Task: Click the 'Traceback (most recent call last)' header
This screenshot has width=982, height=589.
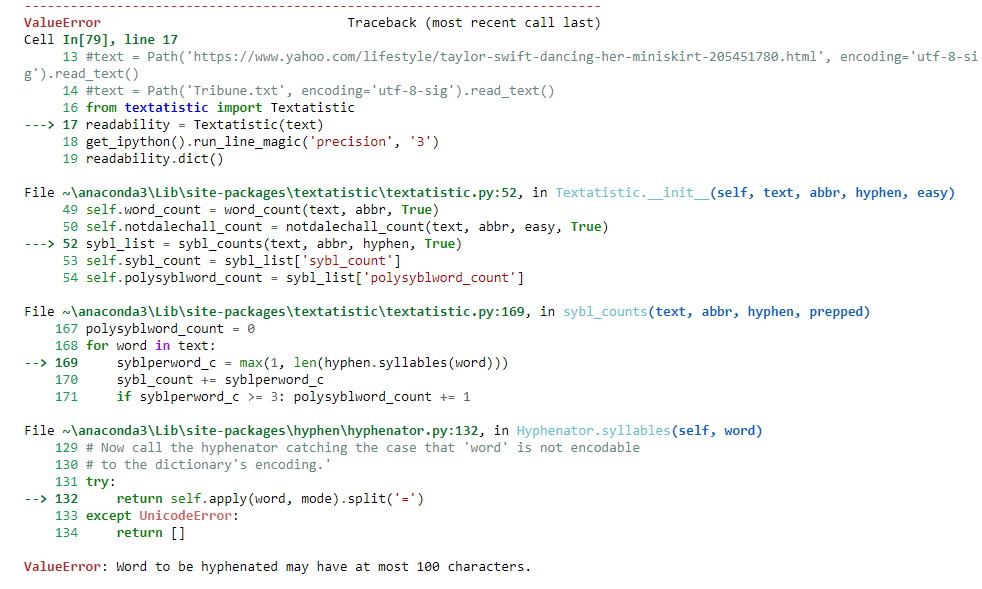Action: (x=475, y=22)
